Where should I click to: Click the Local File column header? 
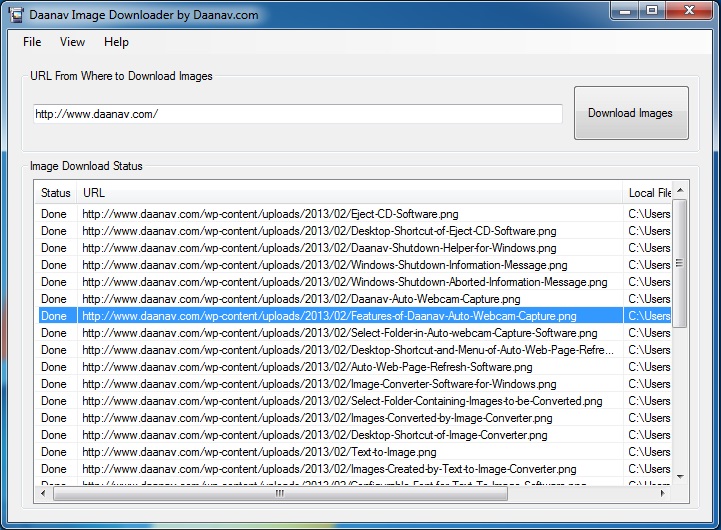(647, 193)
